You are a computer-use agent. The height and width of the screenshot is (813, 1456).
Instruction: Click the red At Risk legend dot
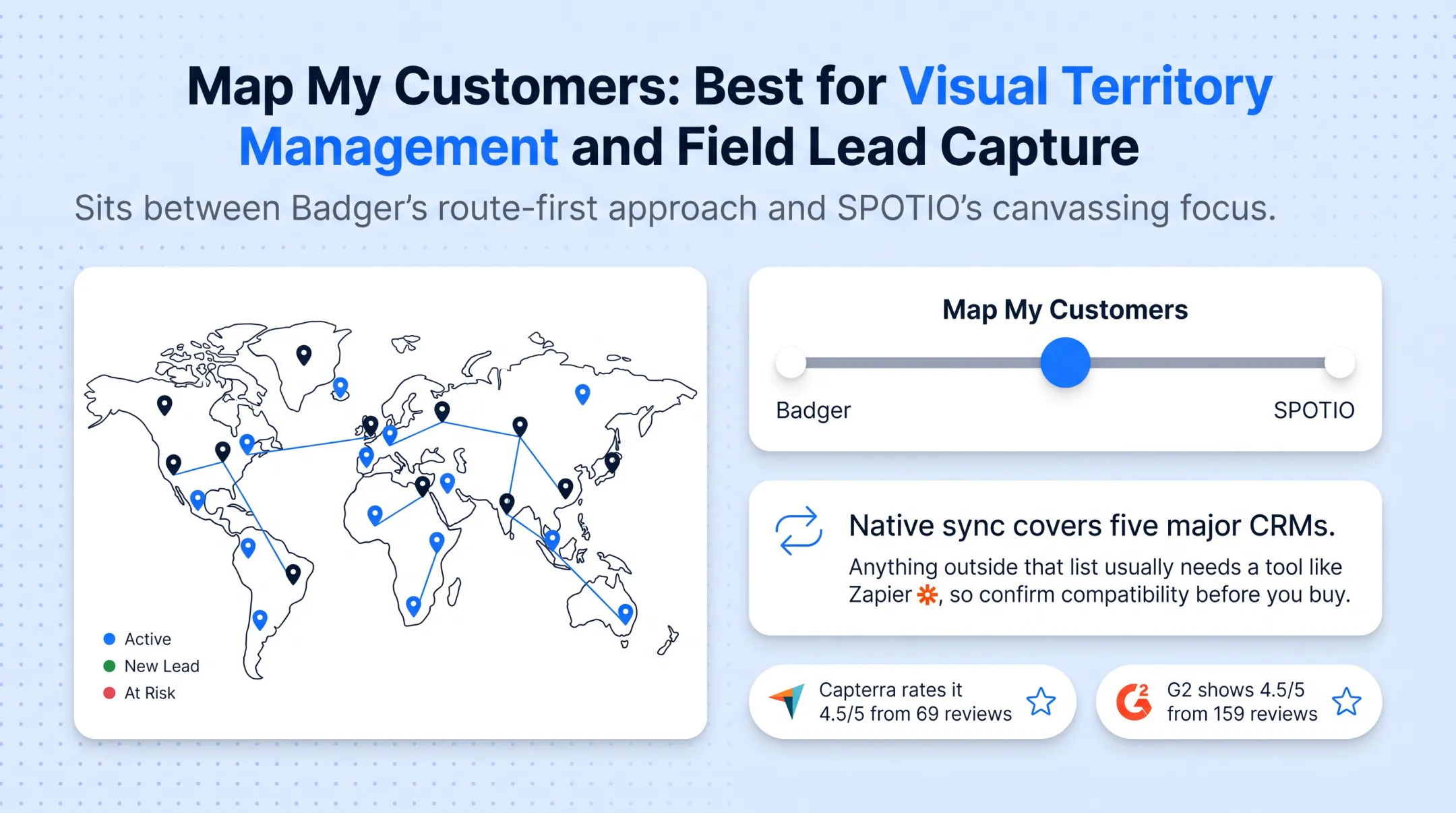[x=109, y=693]
